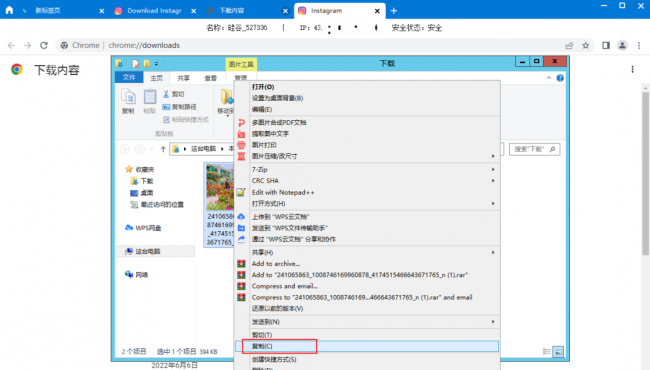
Task: Expand 打开方式(H) submenu
Action: coord(367,203)
